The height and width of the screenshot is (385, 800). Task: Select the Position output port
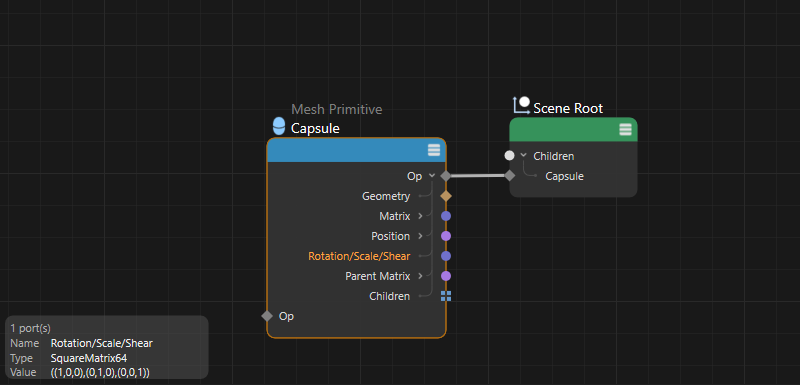click(446, 236)
